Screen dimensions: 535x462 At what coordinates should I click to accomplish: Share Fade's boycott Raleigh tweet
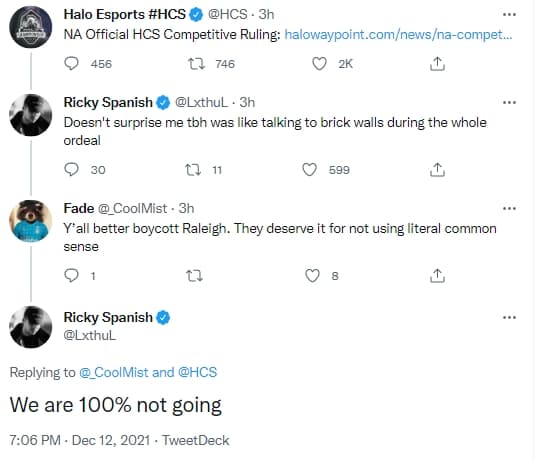click(x=437, y=275)
